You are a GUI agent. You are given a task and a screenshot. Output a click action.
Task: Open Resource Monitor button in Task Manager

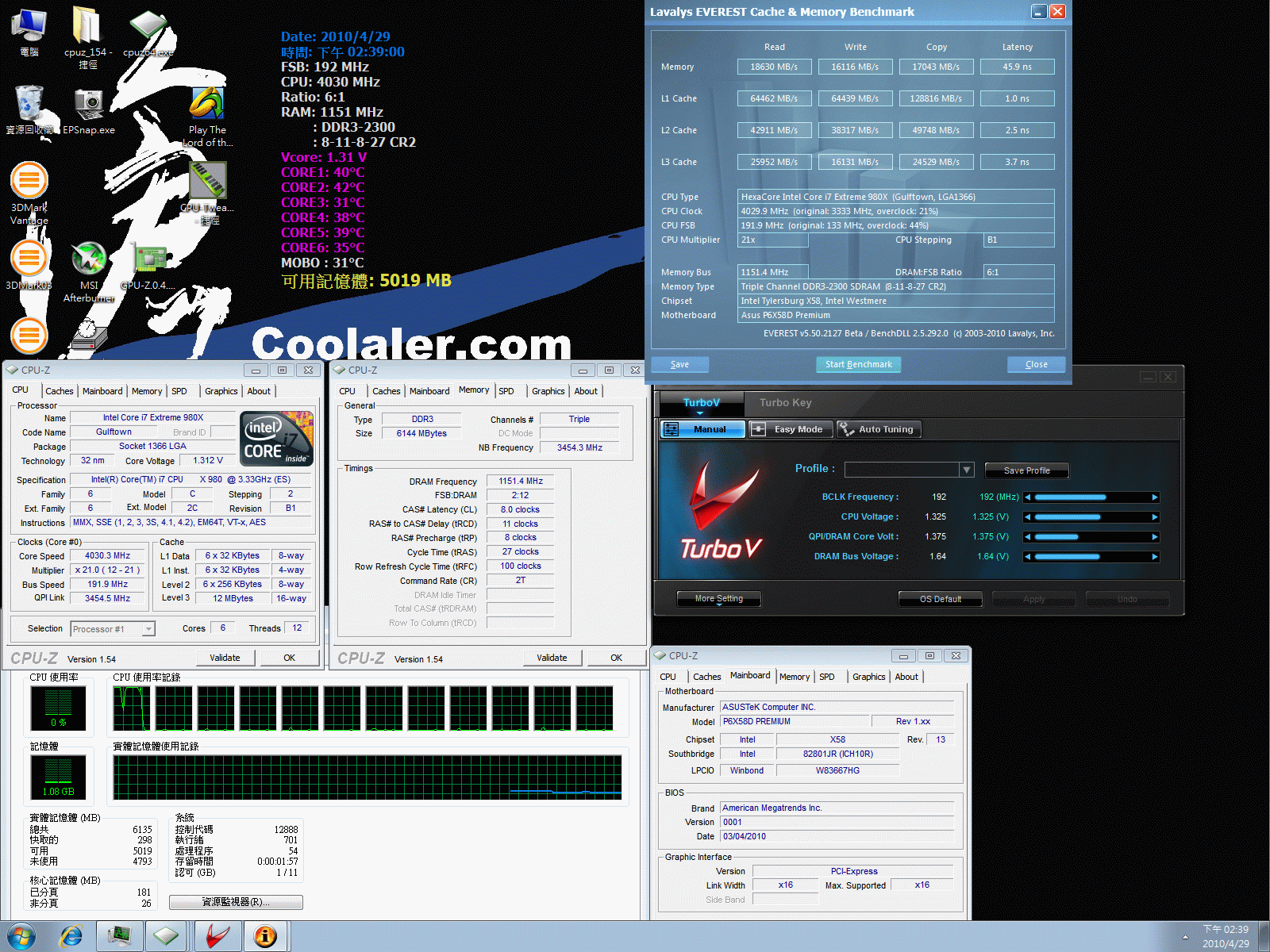[236, 902]
